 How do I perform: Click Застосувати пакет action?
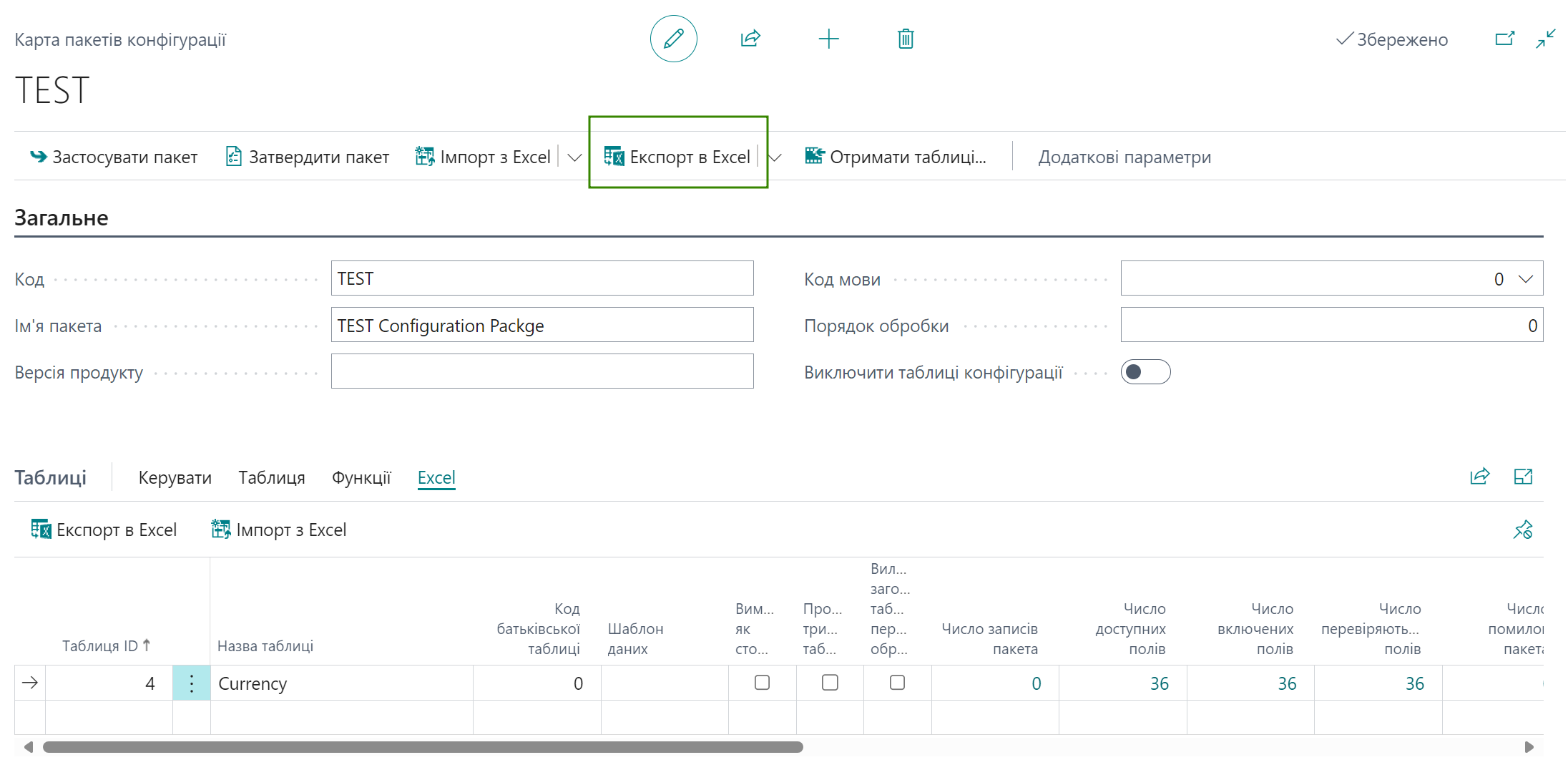point(114,157)
